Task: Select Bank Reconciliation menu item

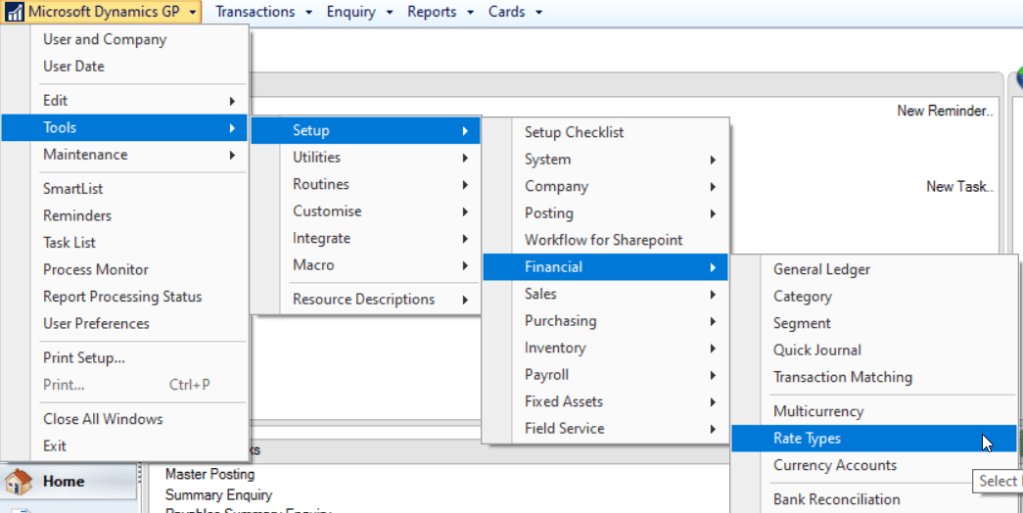Action: coord(836,499)
